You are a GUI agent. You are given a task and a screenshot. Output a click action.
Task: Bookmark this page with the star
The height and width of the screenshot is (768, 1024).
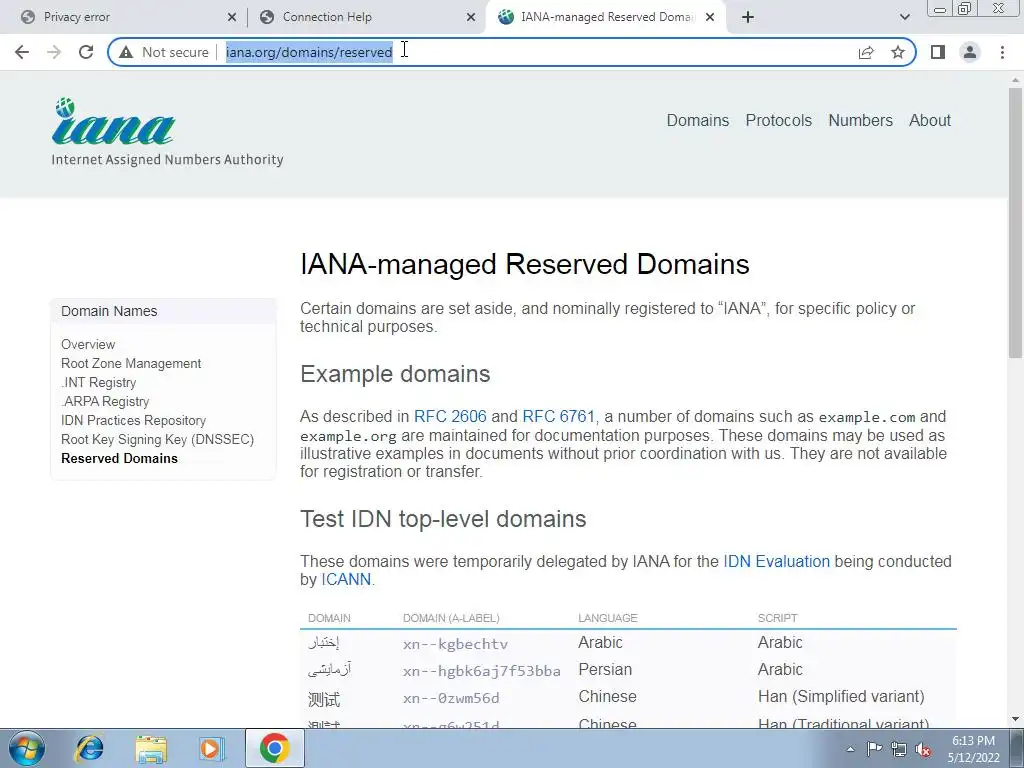tap(898, 52)
